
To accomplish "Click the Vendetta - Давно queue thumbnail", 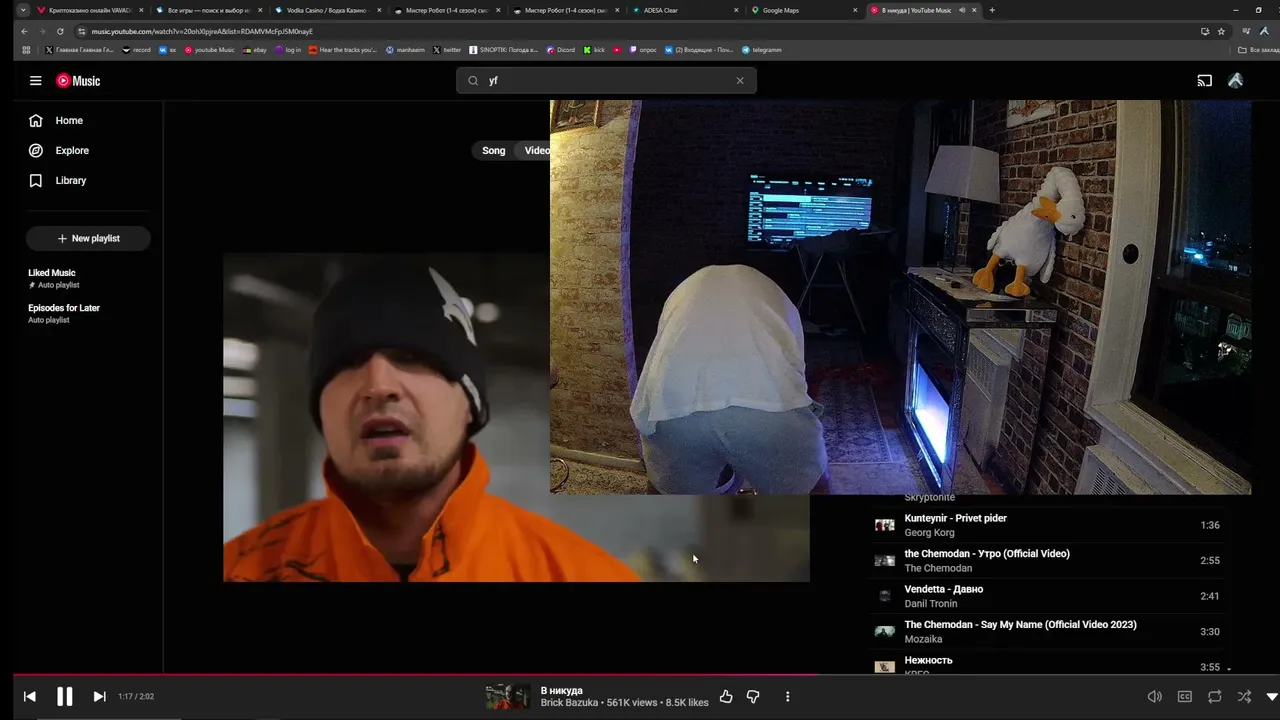I will pos(885,596).
